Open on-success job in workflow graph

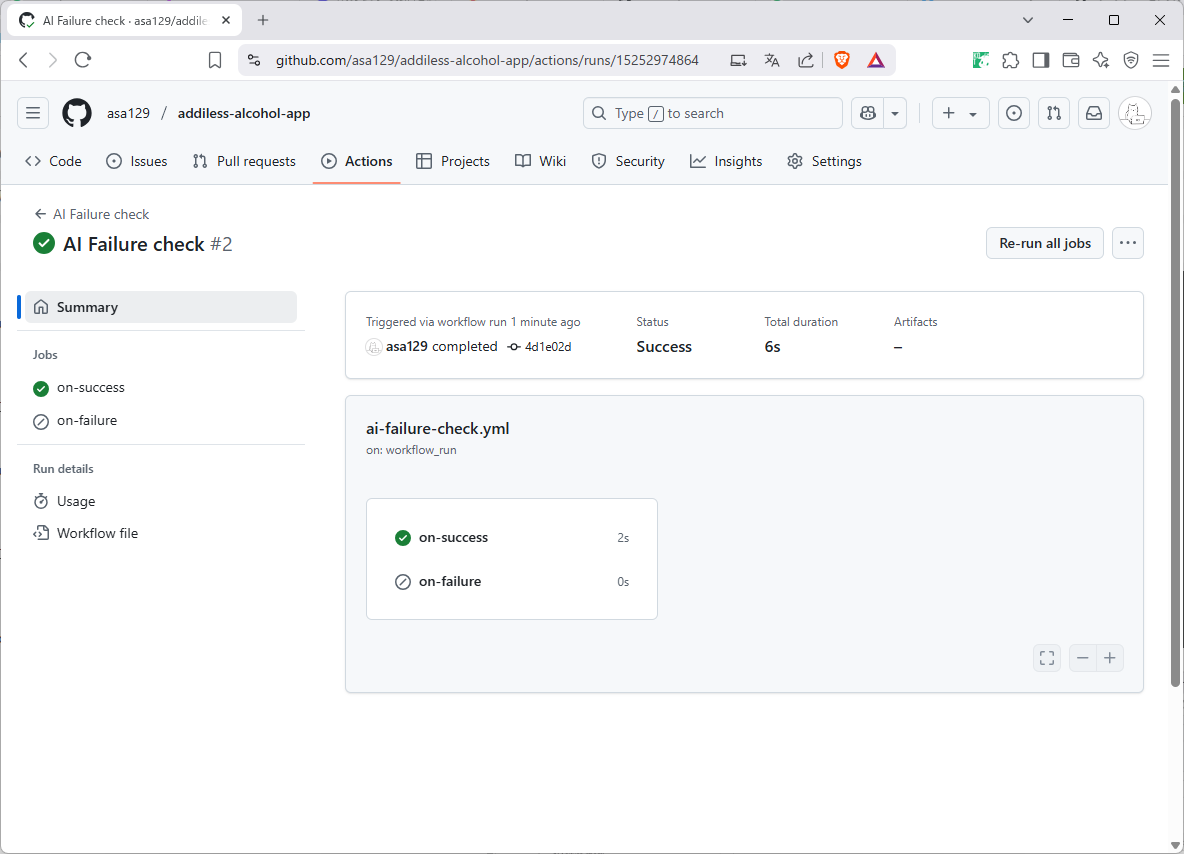click(x=512, y=538)
